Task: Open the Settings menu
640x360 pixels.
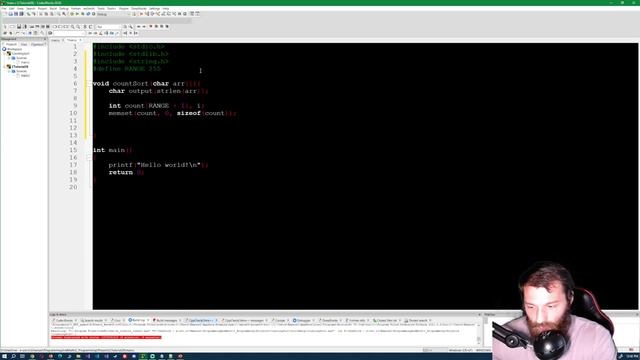Action: pos(154,9)
